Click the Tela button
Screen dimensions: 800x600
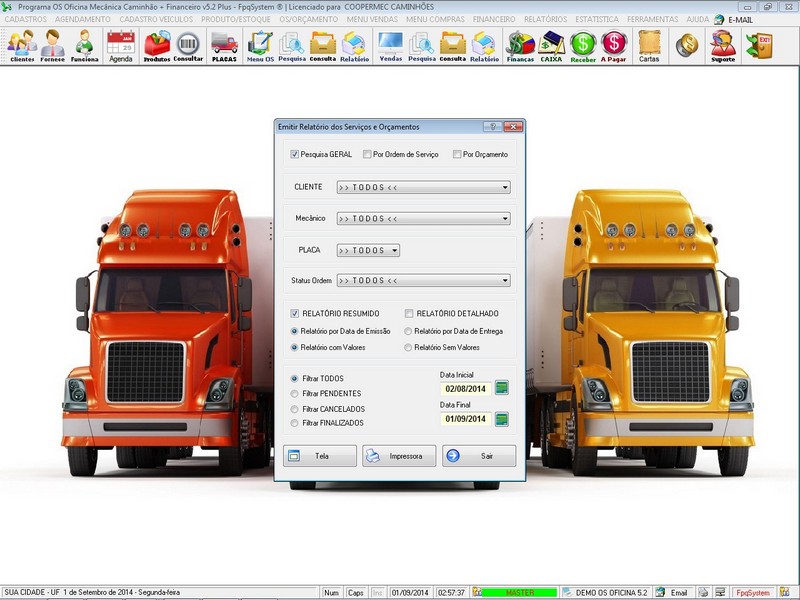(x=320, y=456)
